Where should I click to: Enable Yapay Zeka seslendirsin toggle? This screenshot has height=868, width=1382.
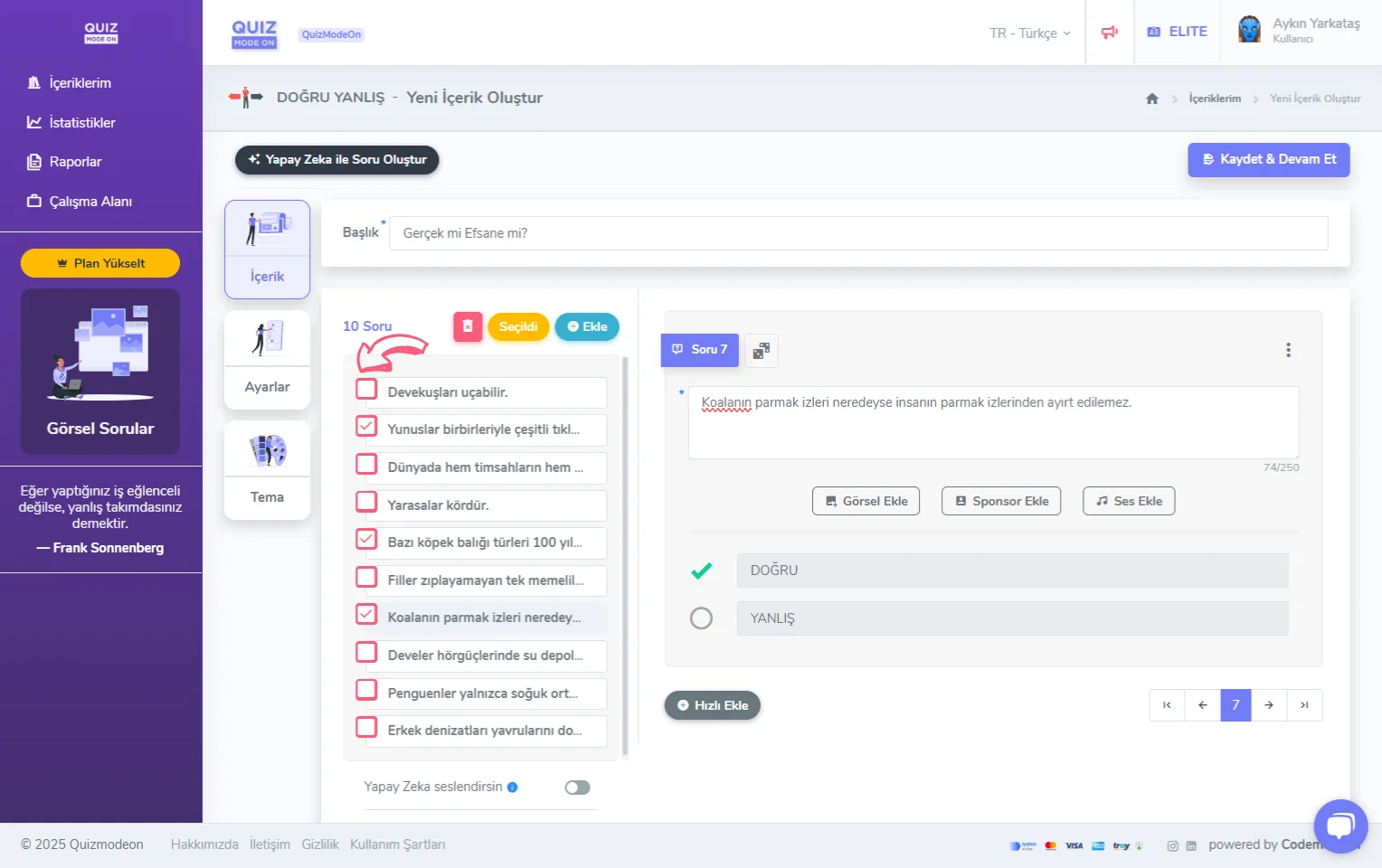point(577,788)
